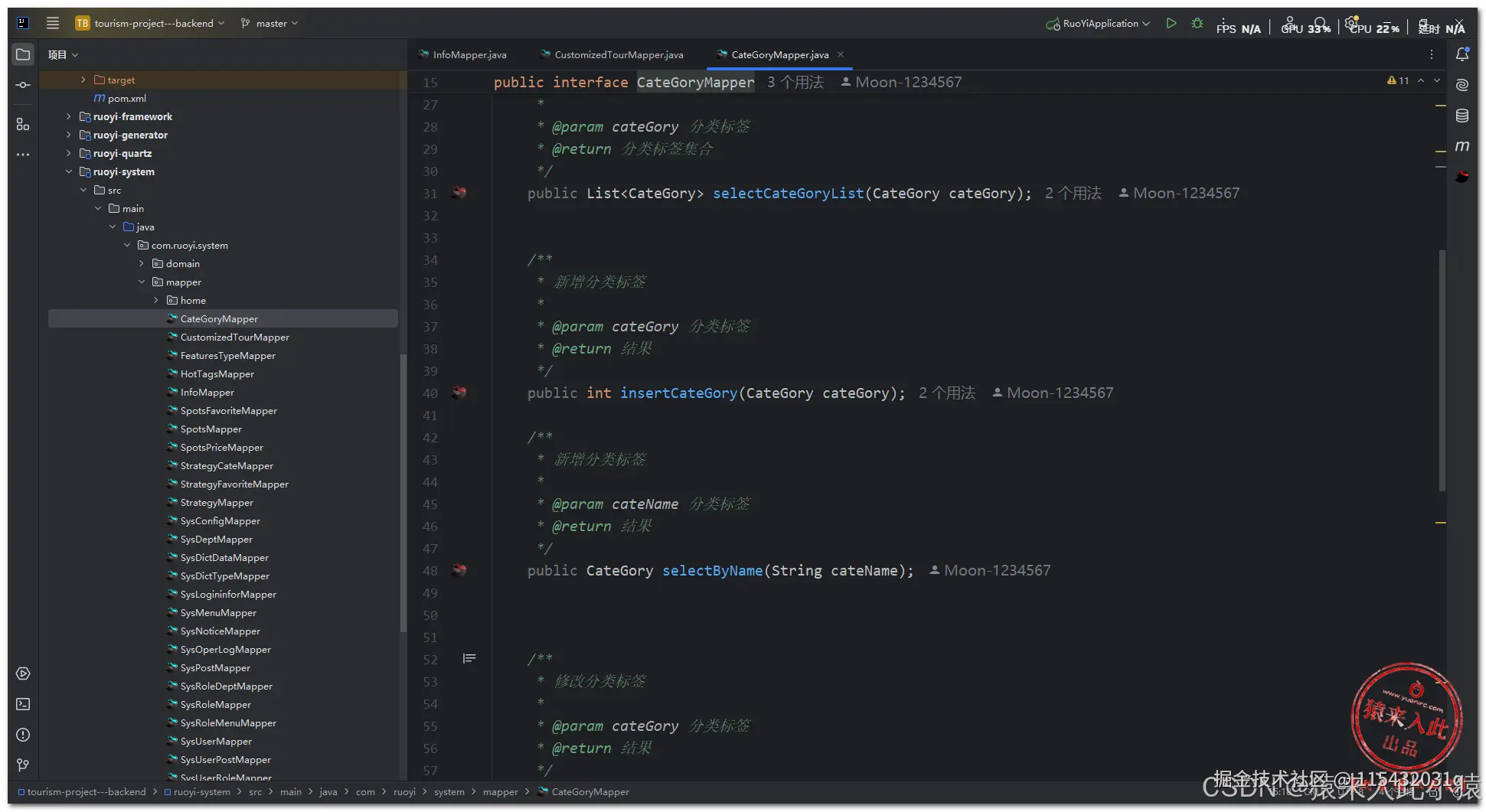The width and height of the screenshot is (1486, 812).
Task: Start debugging with the bug icon
Action: pyautogui.click(x=1197, y=24)
